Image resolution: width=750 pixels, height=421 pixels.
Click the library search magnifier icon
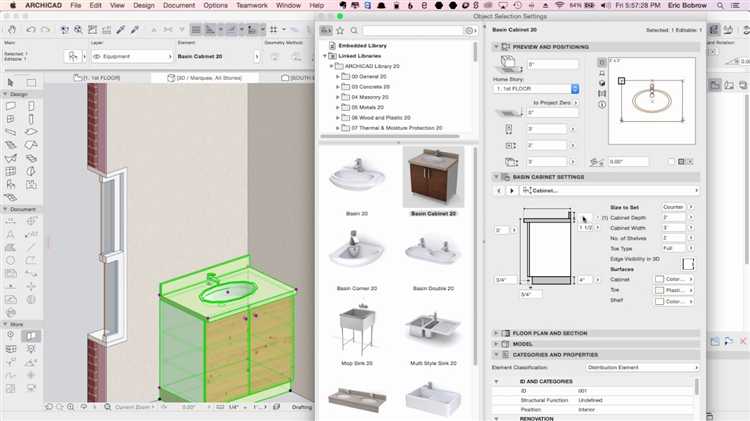click(x=354, y=31)
